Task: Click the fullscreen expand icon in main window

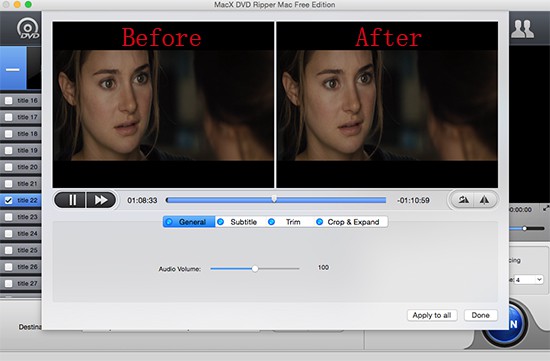Action: tap(546, 208)
